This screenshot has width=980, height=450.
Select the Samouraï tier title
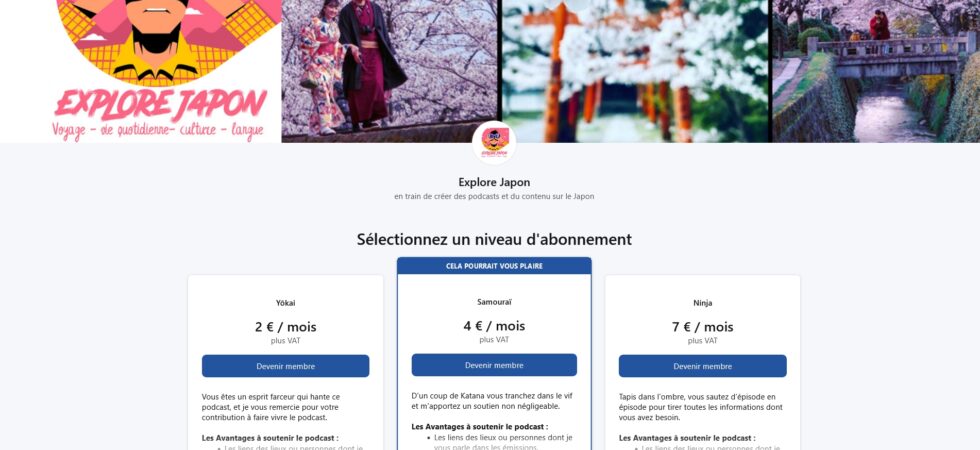click(x=494, y=302)
